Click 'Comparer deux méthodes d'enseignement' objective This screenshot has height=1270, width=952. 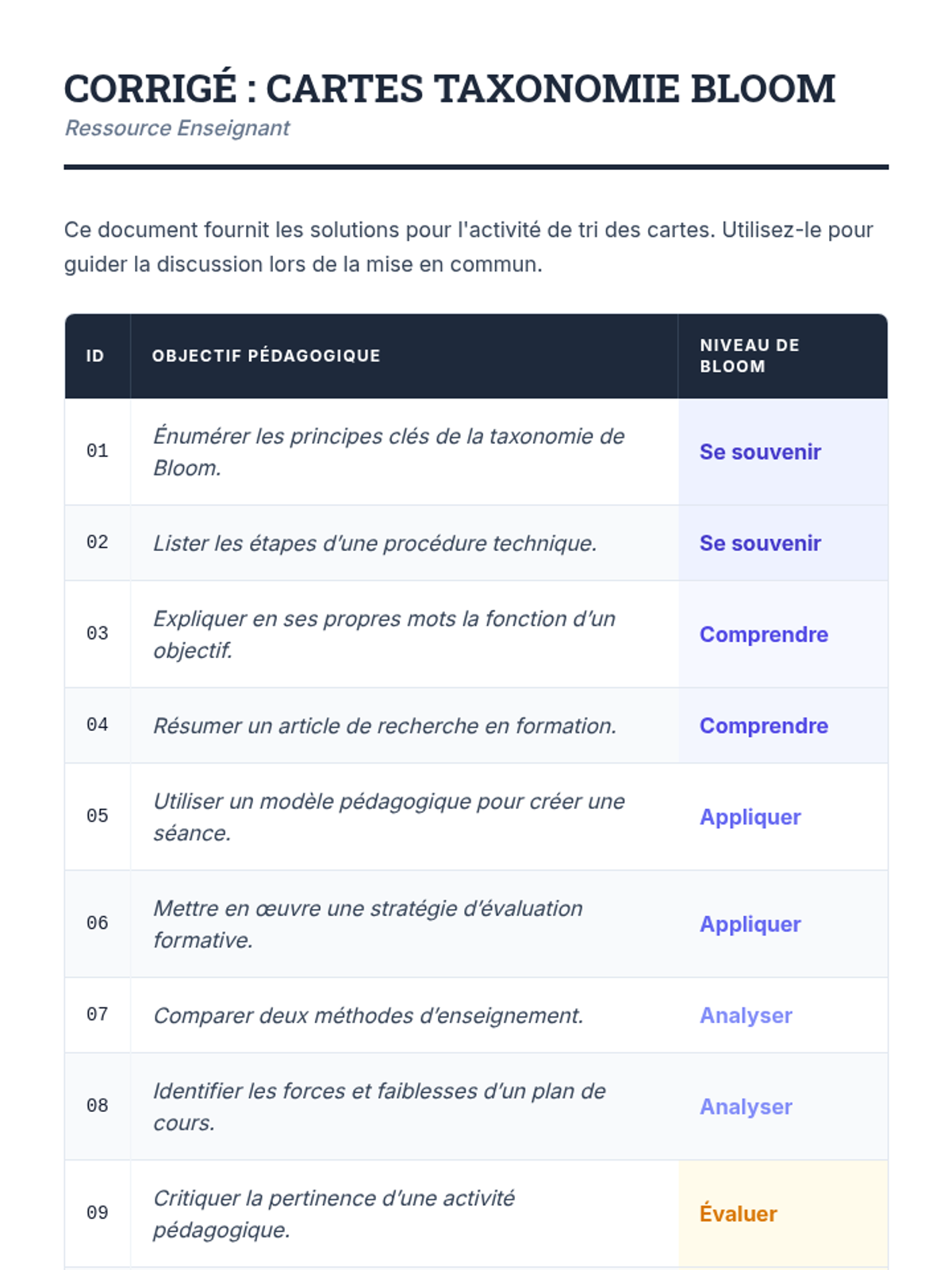tap(368, 1015)
